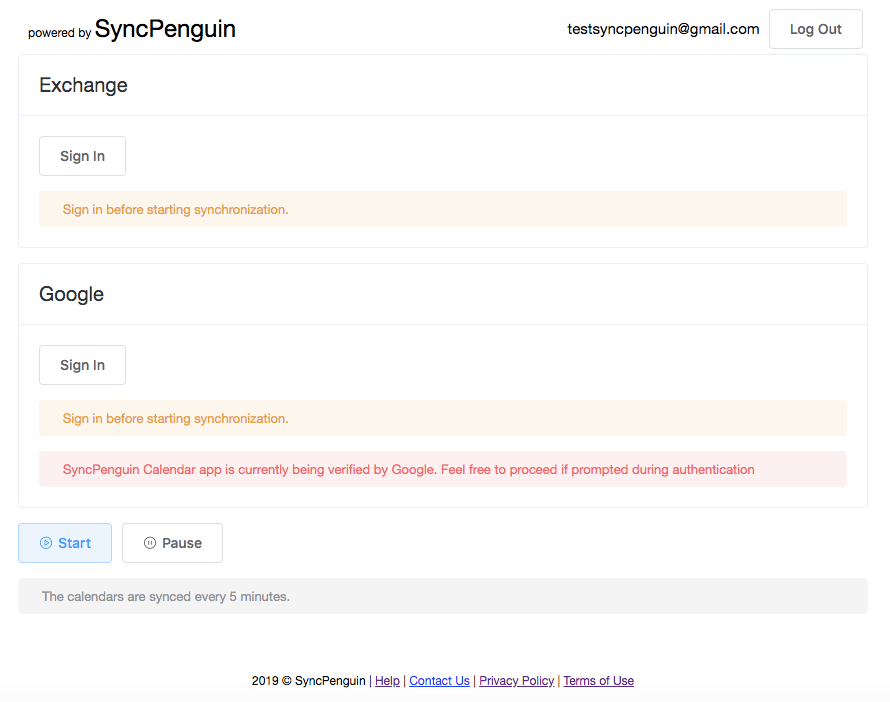Sign in to Google account
Image resolution: width=890 pixels, height=702 pixels.
point(82,365)
